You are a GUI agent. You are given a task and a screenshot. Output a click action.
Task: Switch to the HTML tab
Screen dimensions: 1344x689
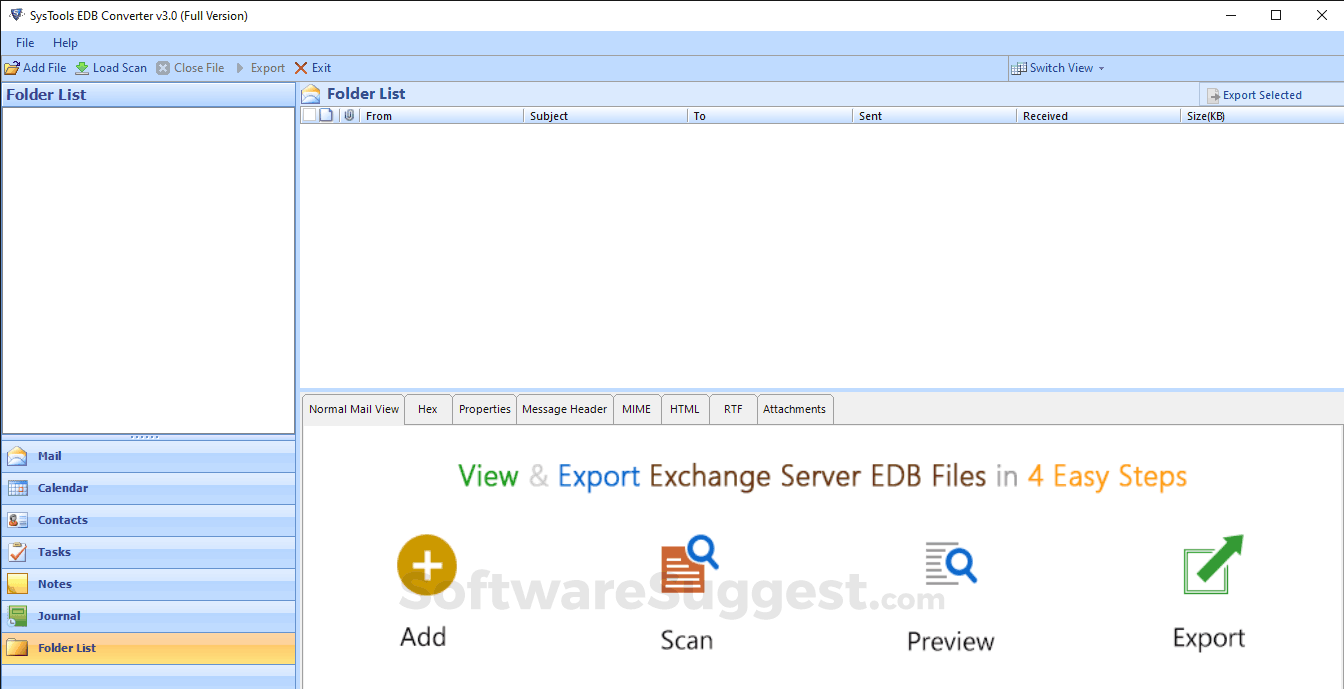tap(685, 409)
